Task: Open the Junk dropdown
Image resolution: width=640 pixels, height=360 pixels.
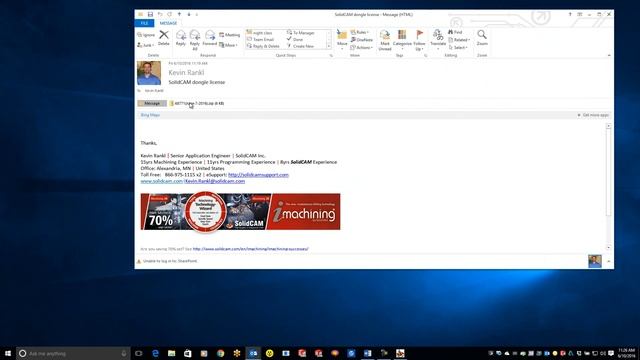Action: [x=145, y=45]
